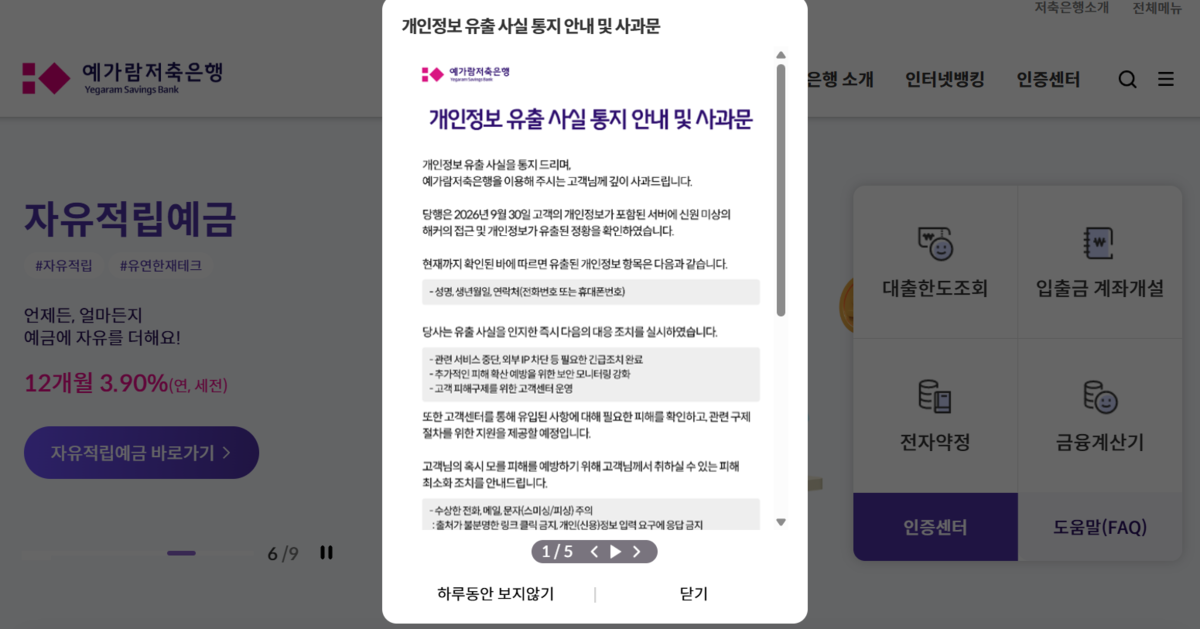Go to next popup notice slide
The height and width of the screenshot is (629, 1200).
coord(637,552)
